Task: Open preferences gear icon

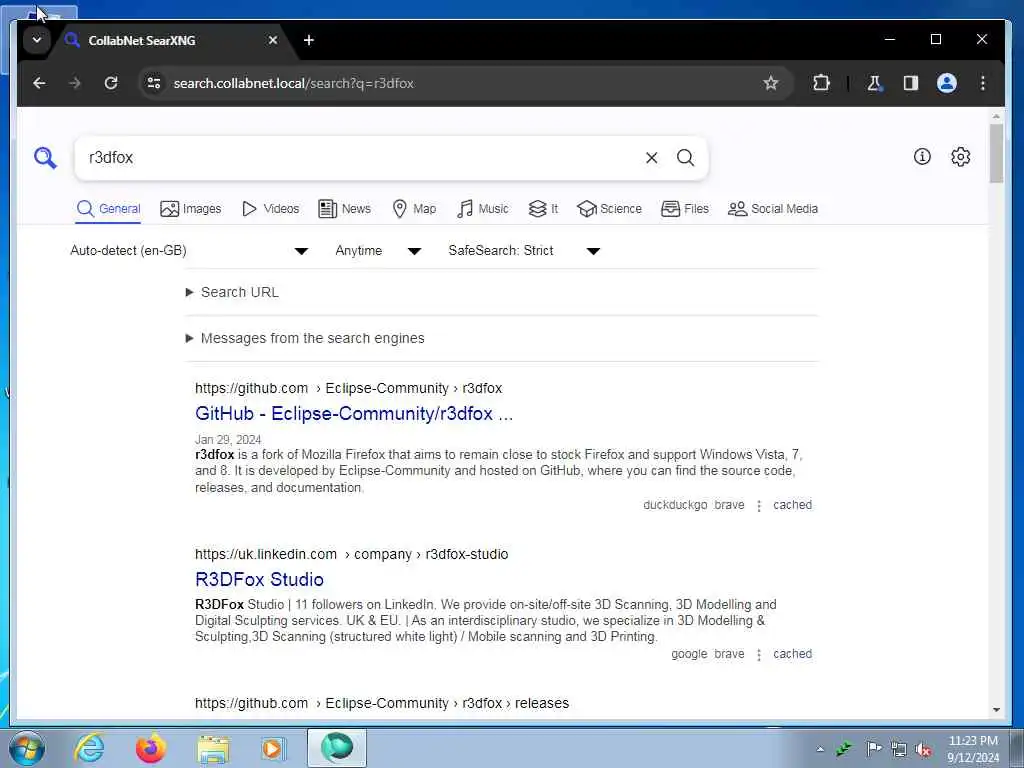Action: (960, 157)
